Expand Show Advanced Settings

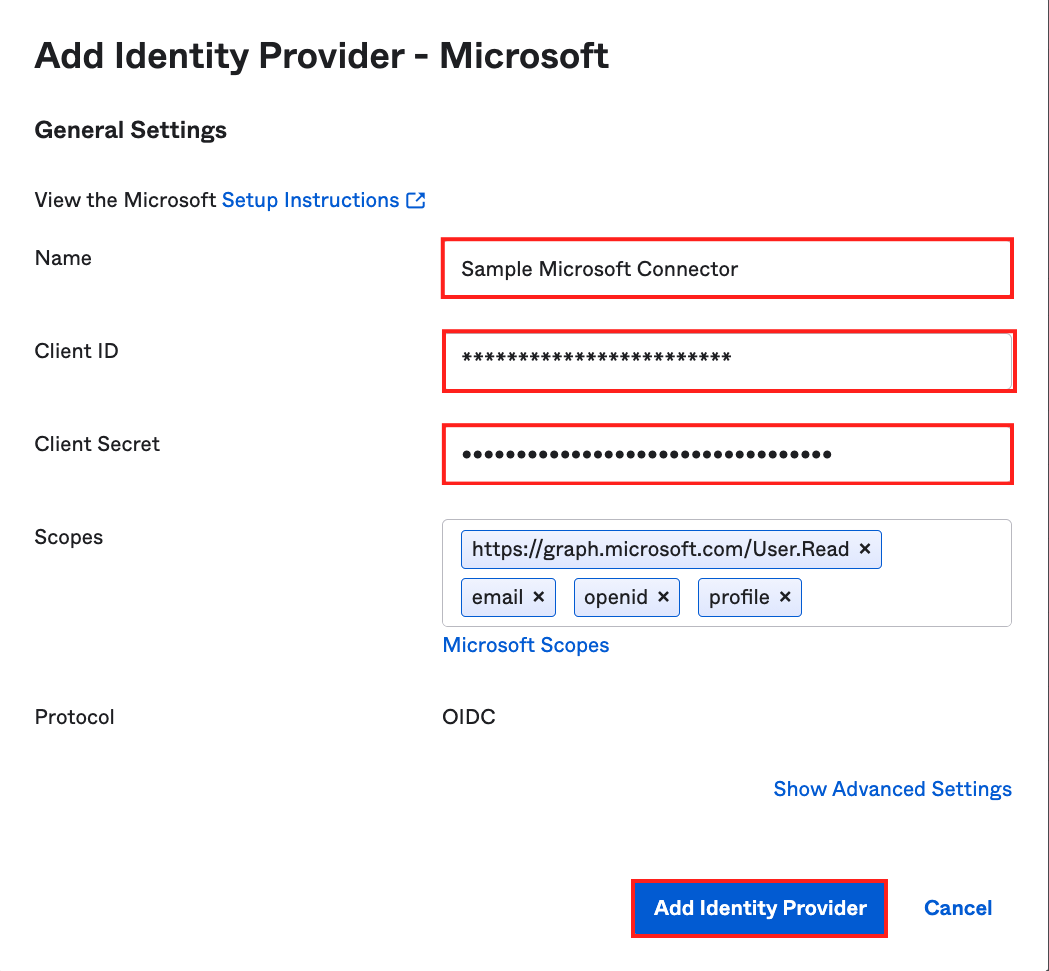pos(892,789)
